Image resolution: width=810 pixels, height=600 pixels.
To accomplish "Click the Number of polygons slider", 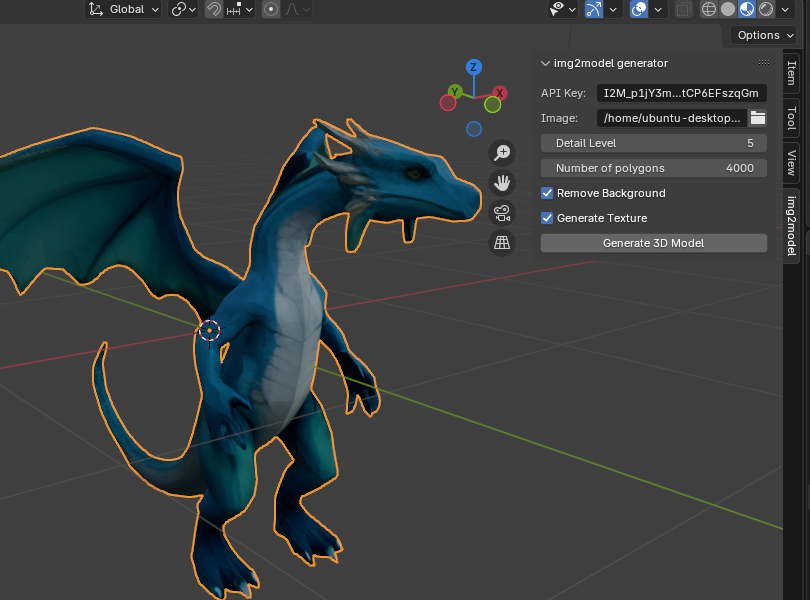I will click(x=653, y=168).
